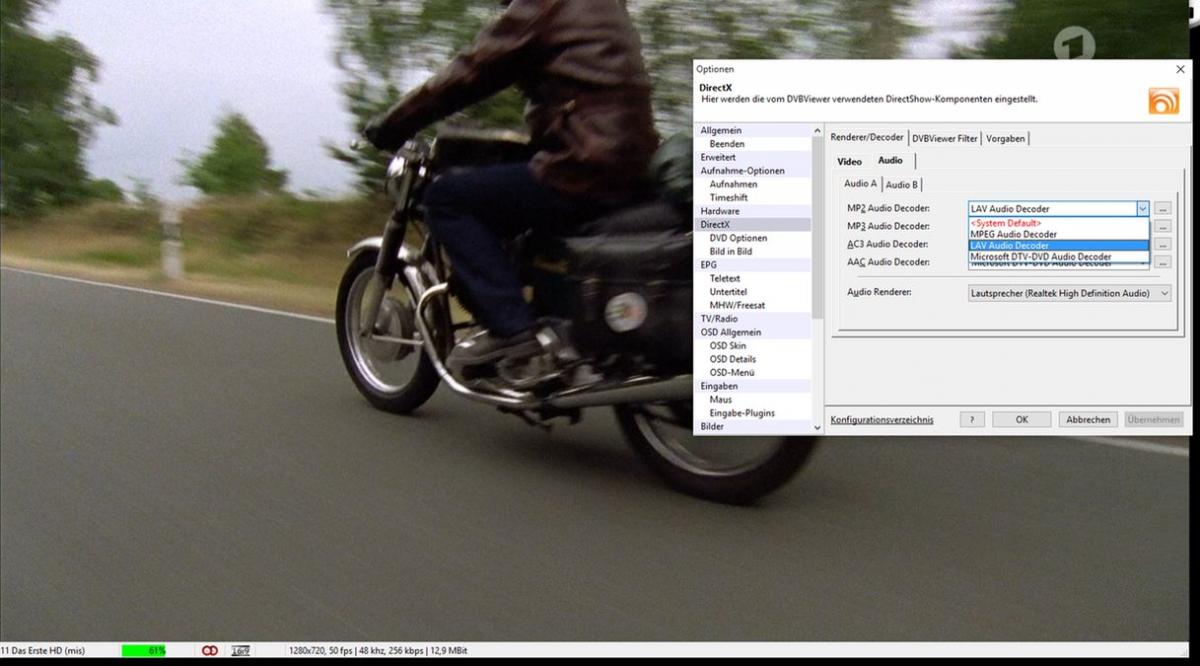The height and width of the screenshot is (666, 1200).
Task: Confirm the dialog with the OK button
Action: [1021, 420]
